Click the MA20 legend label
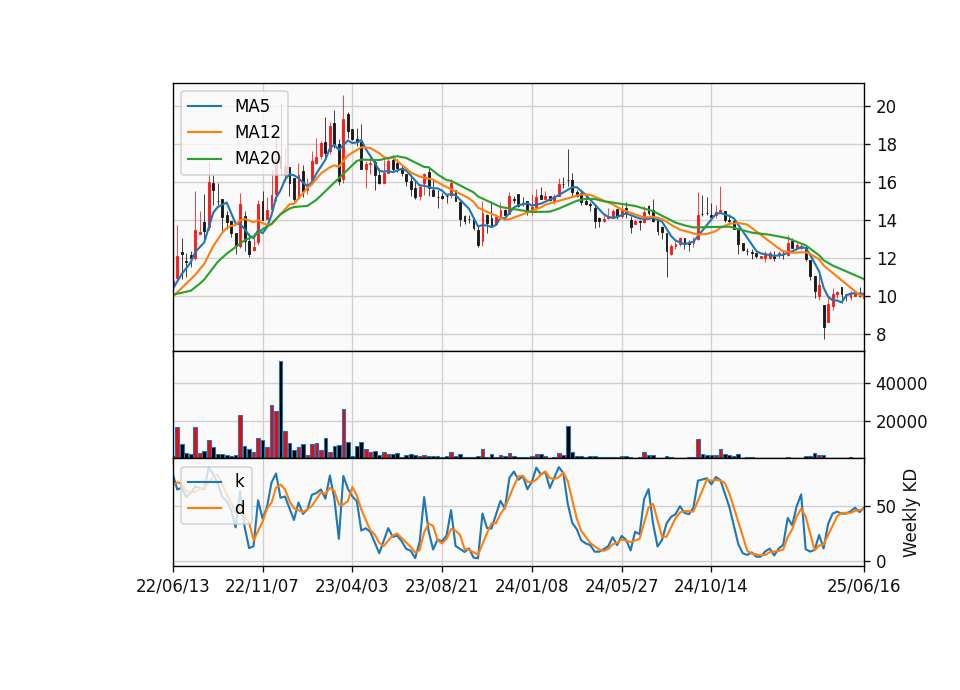 coord(257,158)
